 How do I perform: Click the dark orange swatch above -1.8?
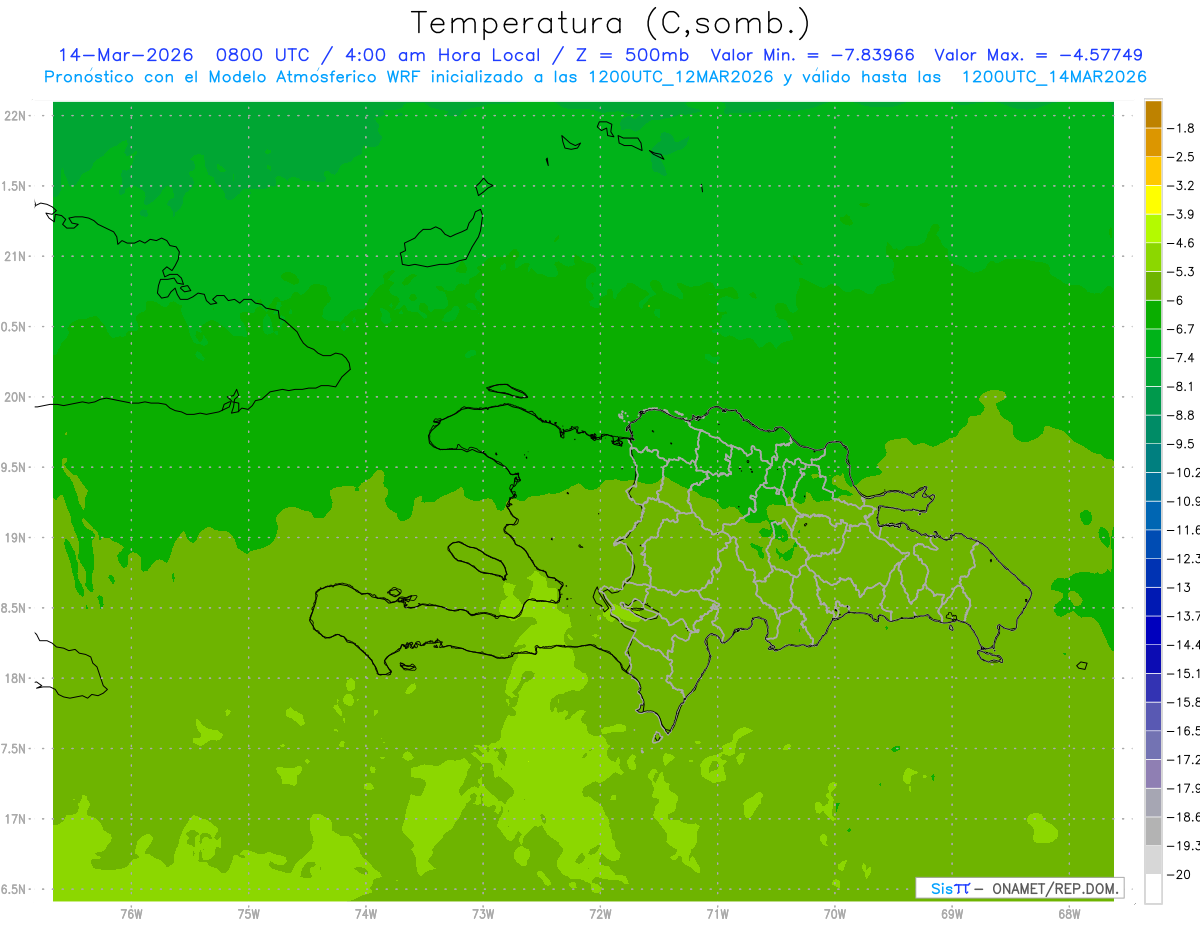point(1153,114)
